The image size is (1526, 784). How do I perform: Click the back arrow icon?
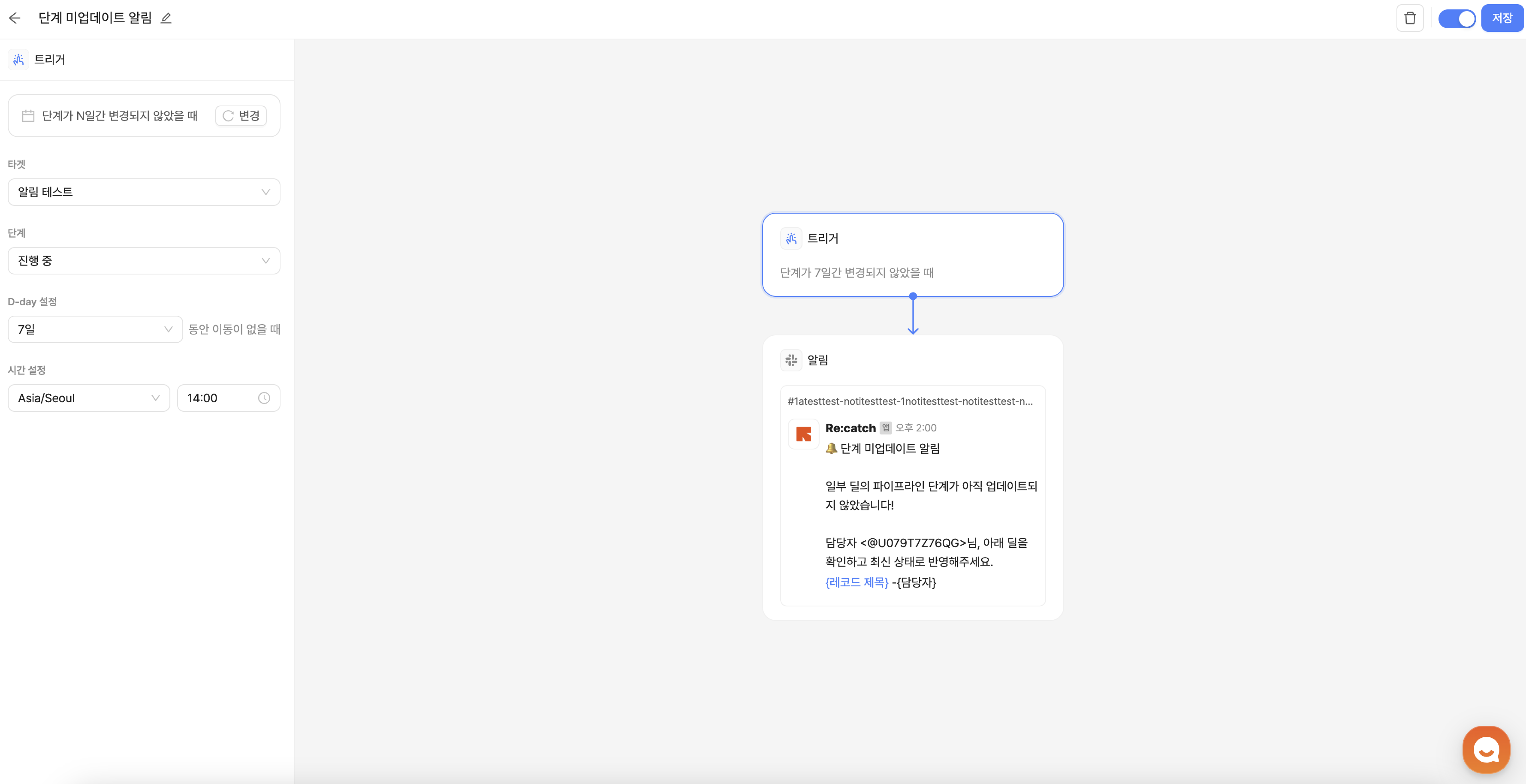coord(15,18)
